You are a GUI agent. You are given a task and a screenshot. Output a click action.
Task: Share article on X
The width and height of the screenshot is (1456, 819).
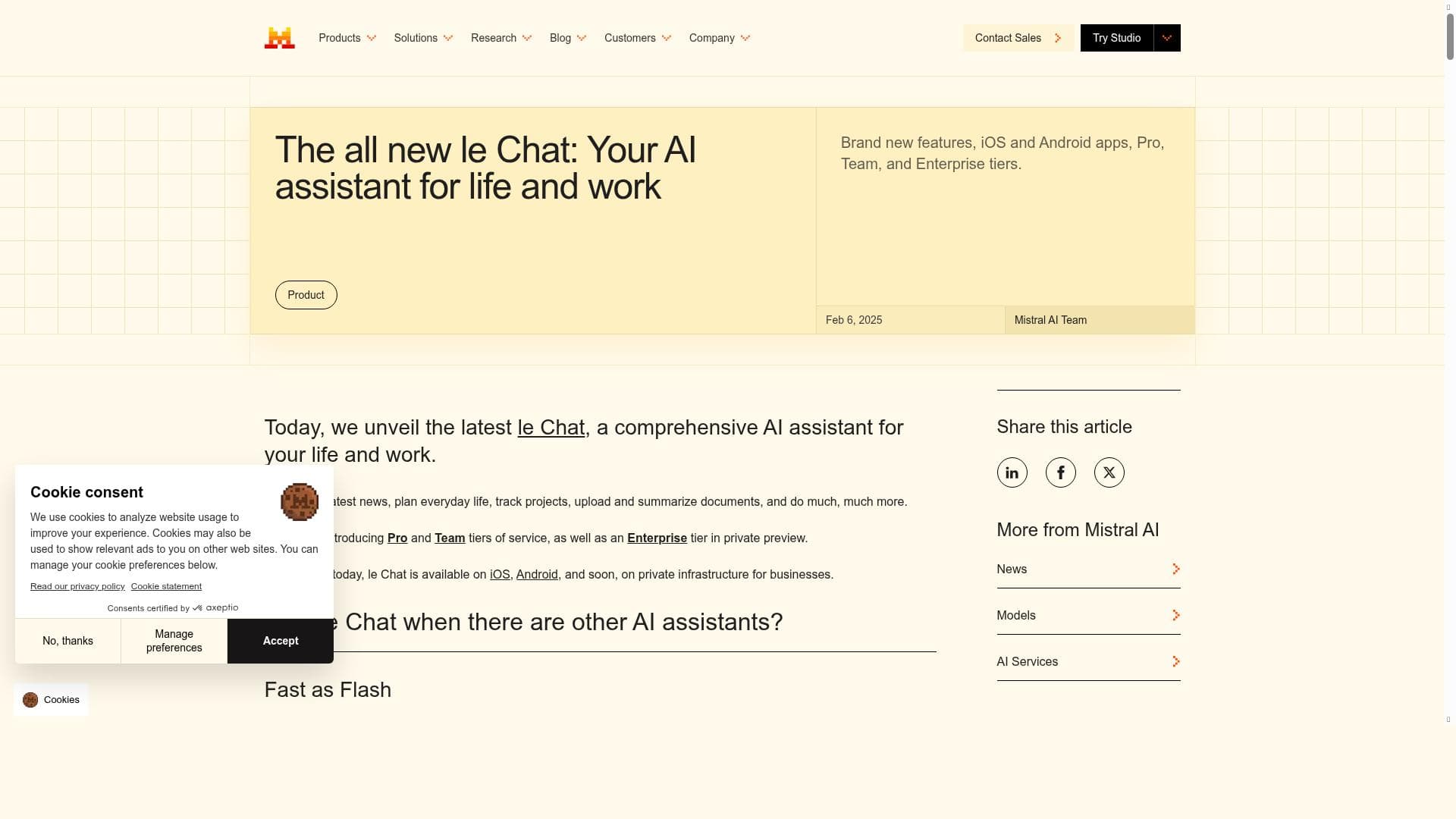[x=1109, y=472]
